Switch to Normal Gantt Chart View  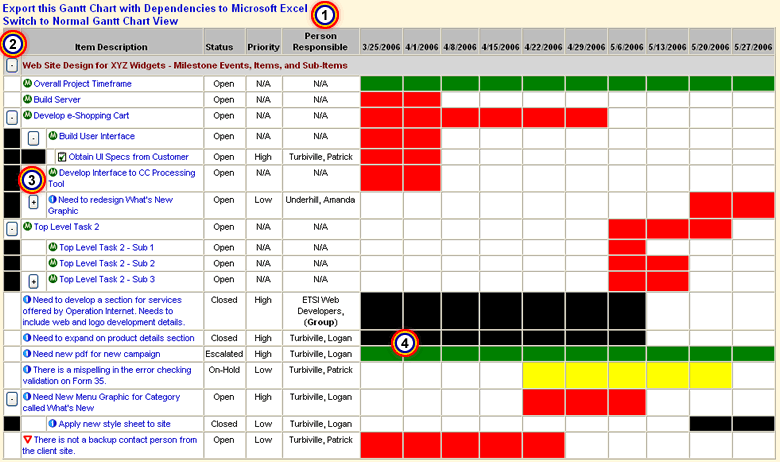(x=90, y=21)
